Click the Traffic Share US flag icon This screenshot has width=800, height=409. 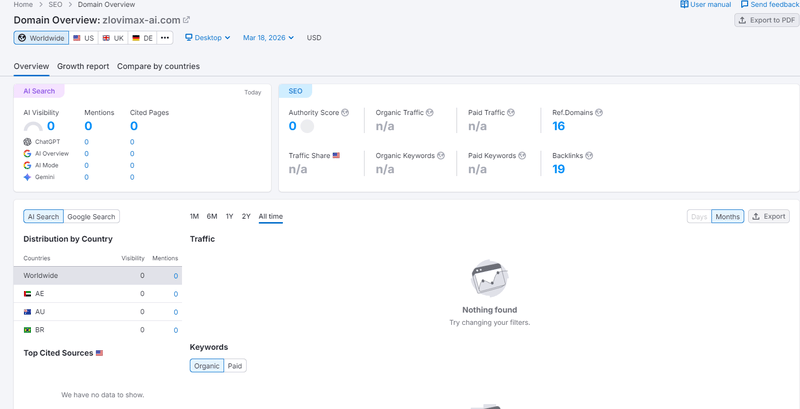336,156
